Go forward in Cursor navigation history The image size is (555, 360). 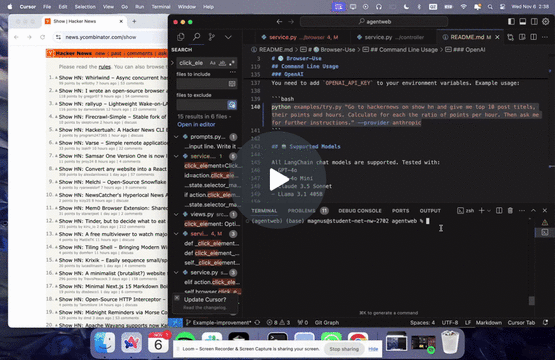click(x=291, y=22)
